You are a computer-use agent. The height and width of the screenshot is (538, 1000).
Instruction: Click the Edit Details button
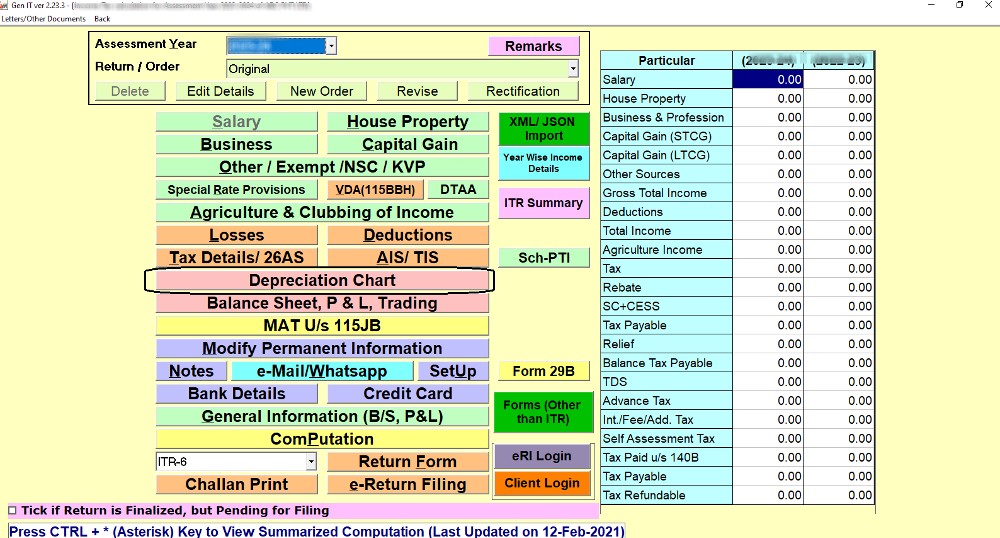point(220,91)
